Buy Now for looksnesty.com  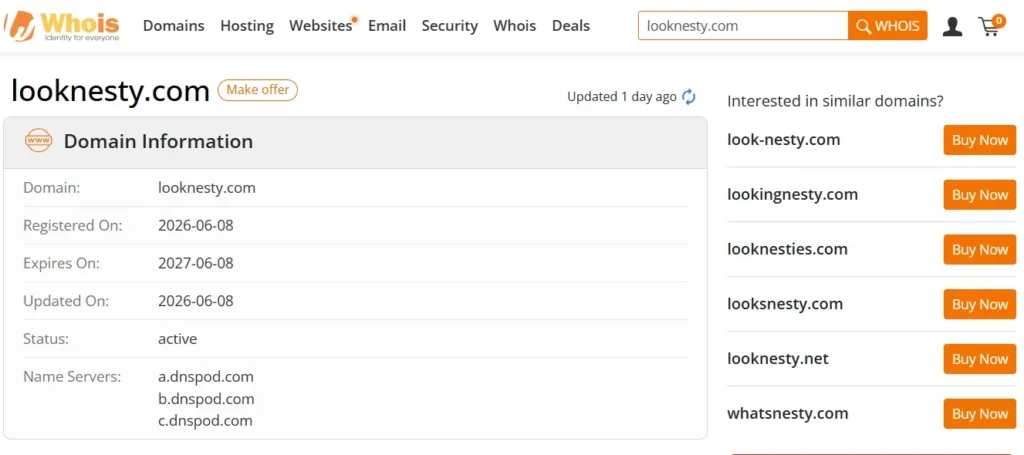980,304
